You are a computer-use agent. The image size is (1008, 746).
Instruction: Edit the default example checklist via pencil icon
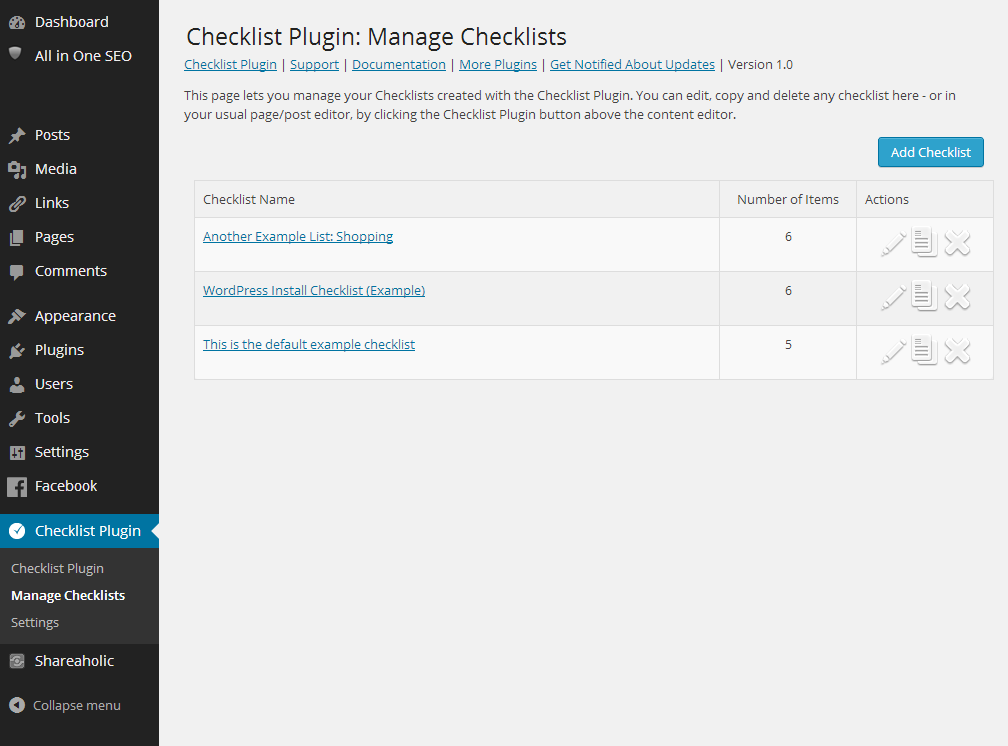coord(894,351)
